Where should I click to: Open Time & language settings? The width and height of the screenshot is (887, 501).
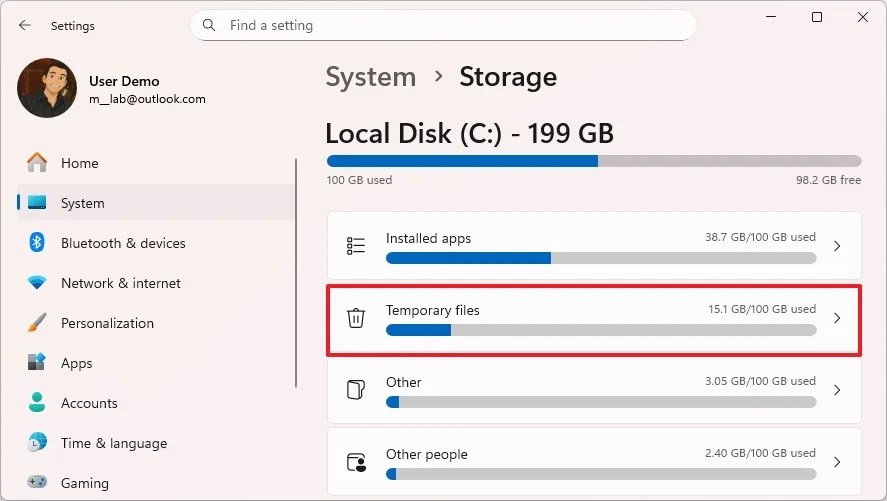pyautogui.click(x=156, y=443)
